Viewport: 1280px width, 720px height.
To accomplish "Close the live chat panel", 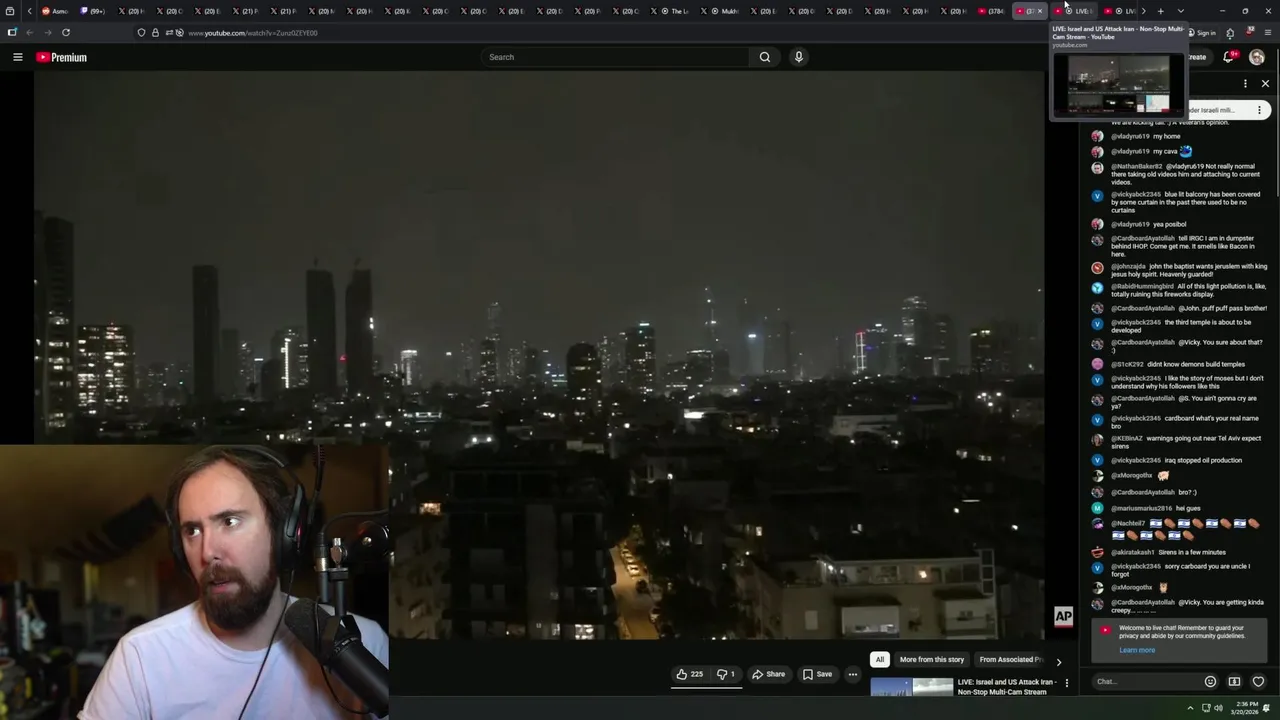I will [1265, 84].
